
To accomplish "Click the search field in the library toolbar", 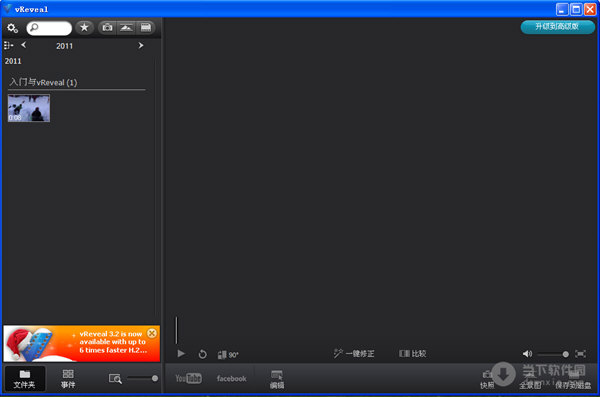I will pyautogui.click(x=49, y=28).
